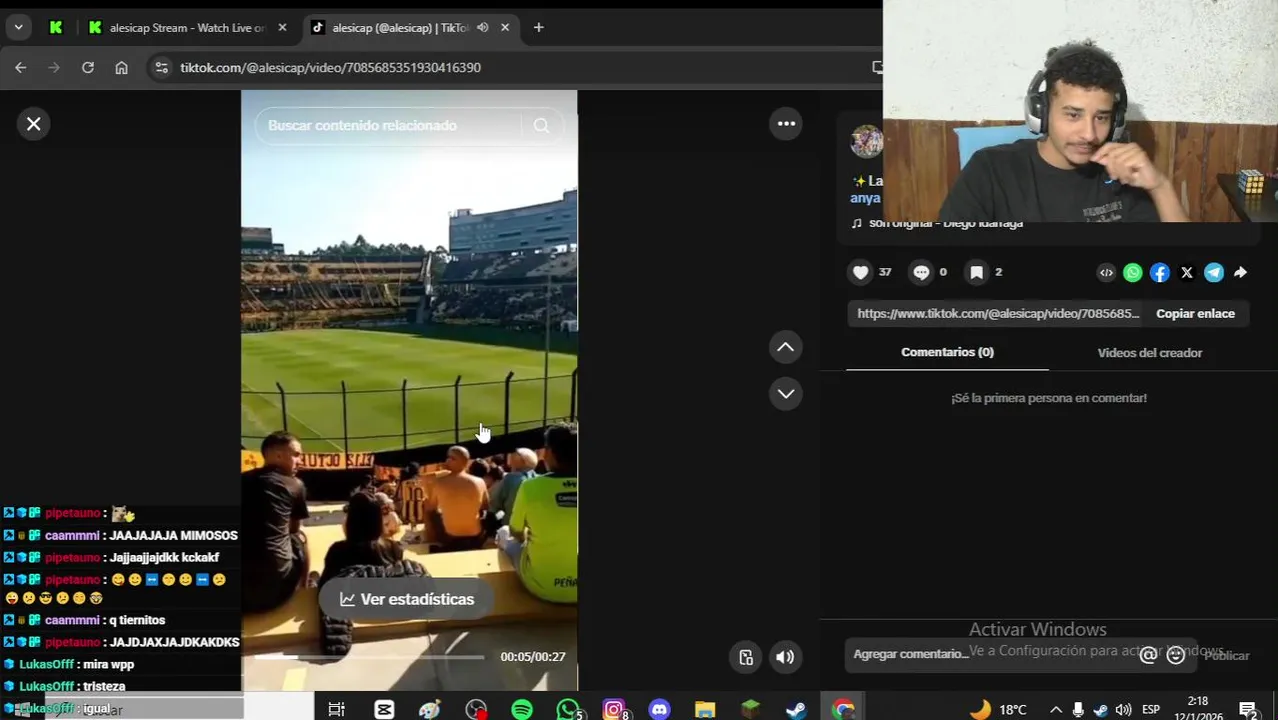Switch ESP keyboard language indicator
1278x720 pixels.
[x=1151, y=709]
